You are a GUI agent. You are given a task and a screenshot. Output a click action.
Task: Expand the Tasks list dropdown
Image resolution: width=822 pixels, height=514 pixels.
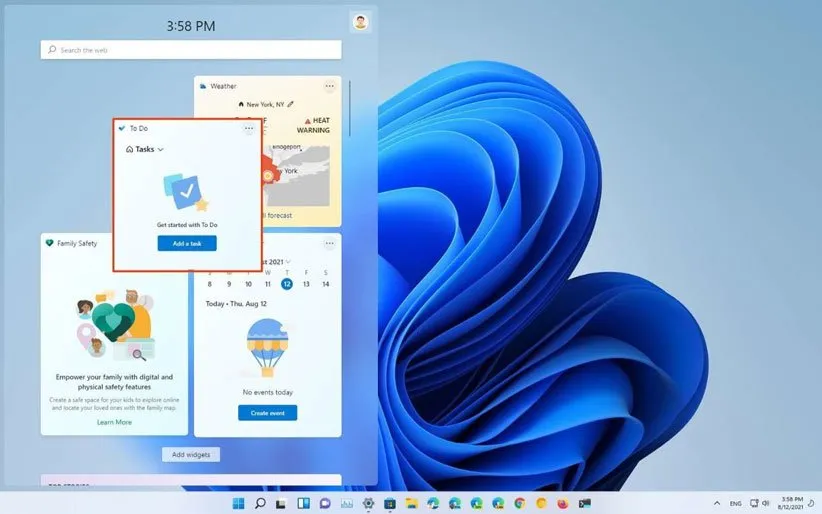161,149
